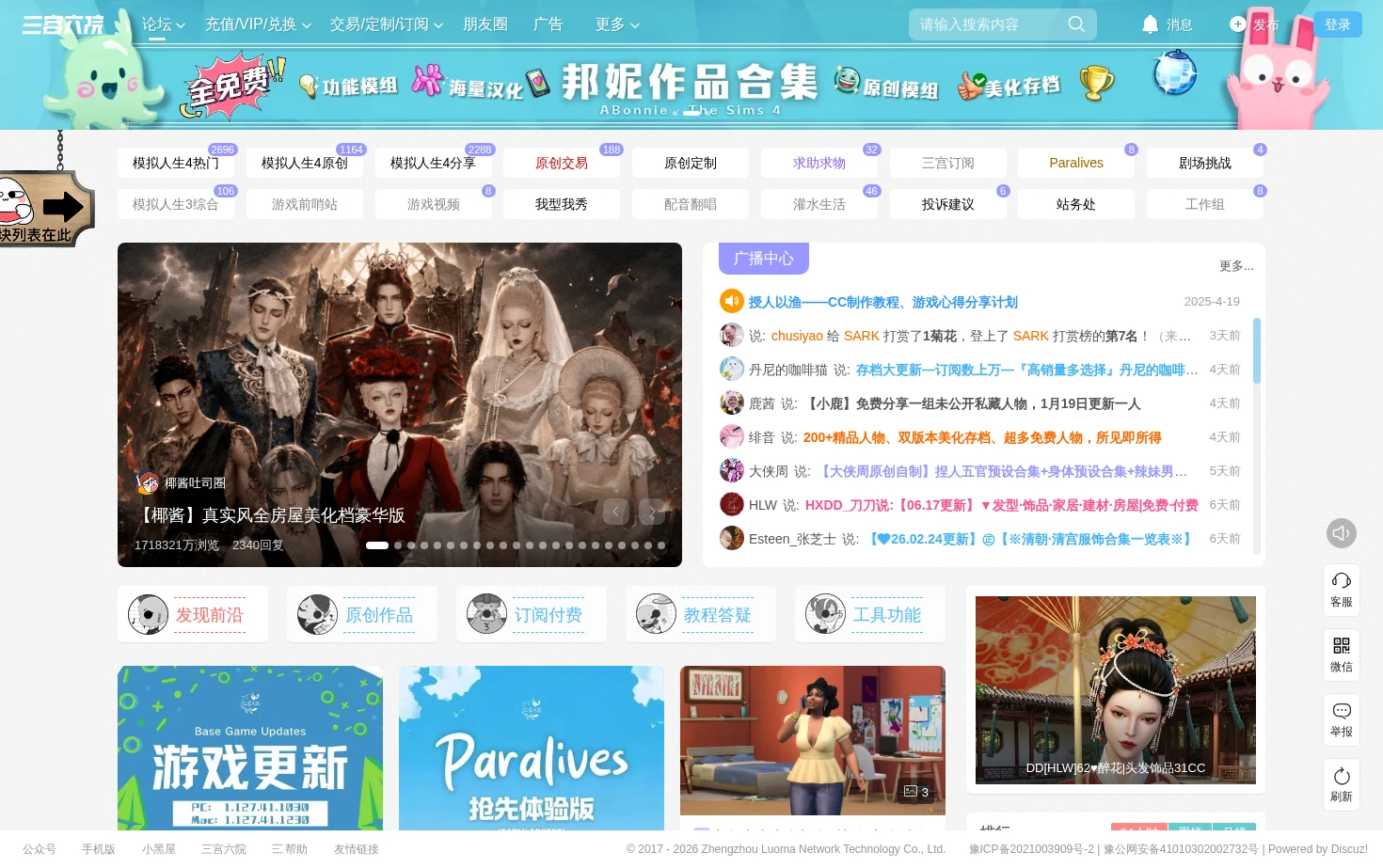This screenshot has height=868, width=1383.
Task: Open 大侠周 user avatar
Action: click(x=732, y=470)
